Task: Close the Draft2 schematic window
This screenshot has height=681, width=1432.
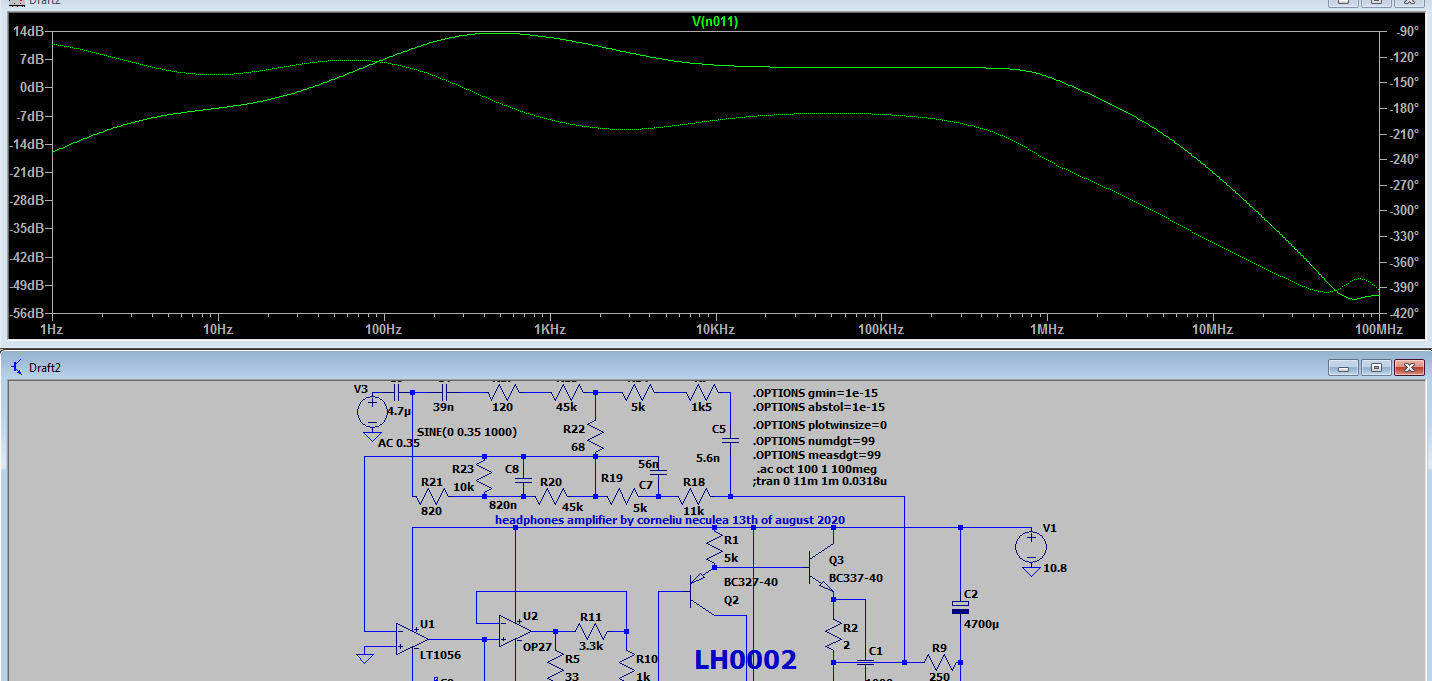Action: (x=1408, y=367)
